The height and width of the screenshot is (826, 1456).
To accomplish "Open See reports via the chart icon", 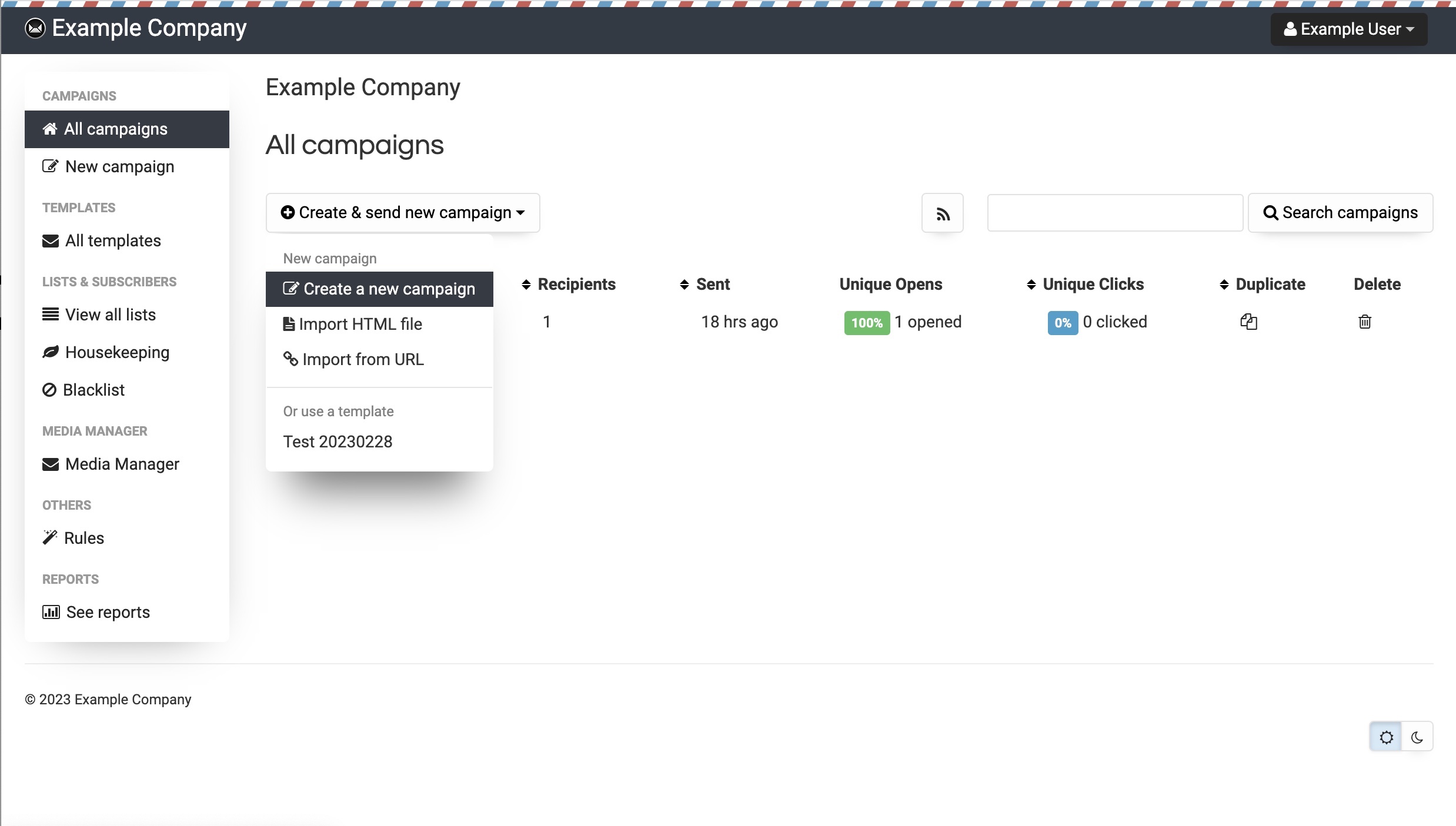I will 51,611.
